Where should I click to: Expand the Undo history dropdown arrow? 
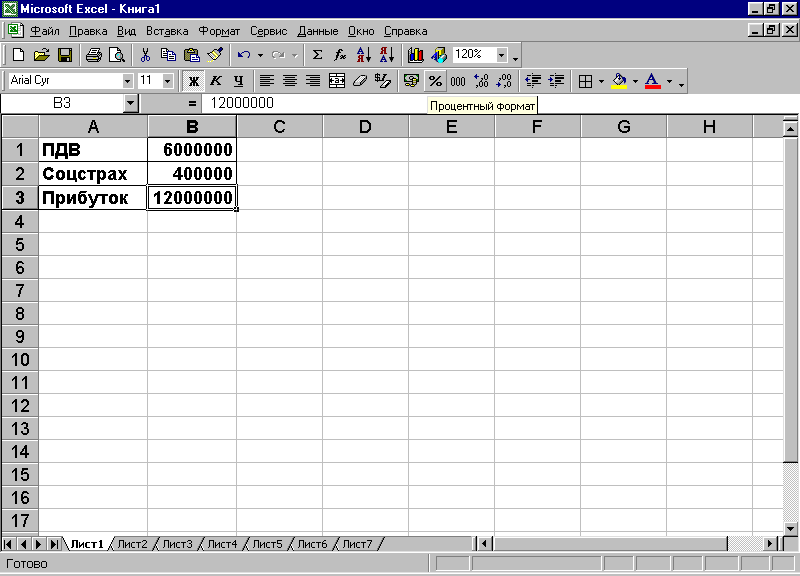pyautogui.click(x=260, y=55)
